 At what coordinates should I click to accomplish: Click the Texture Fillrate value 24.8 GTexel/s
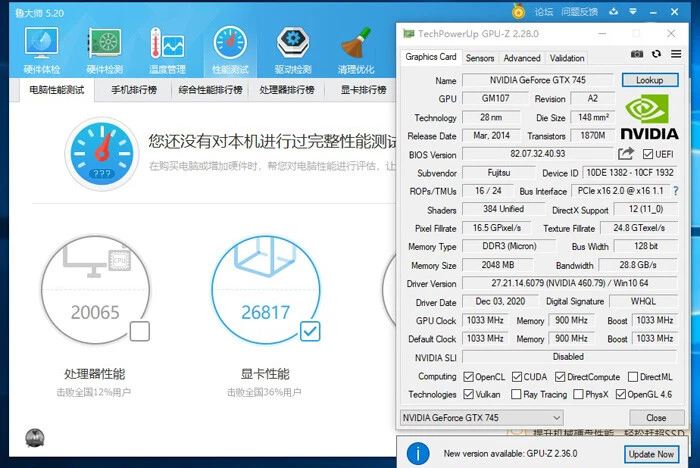pyautogui.click(x=639, y=228)
